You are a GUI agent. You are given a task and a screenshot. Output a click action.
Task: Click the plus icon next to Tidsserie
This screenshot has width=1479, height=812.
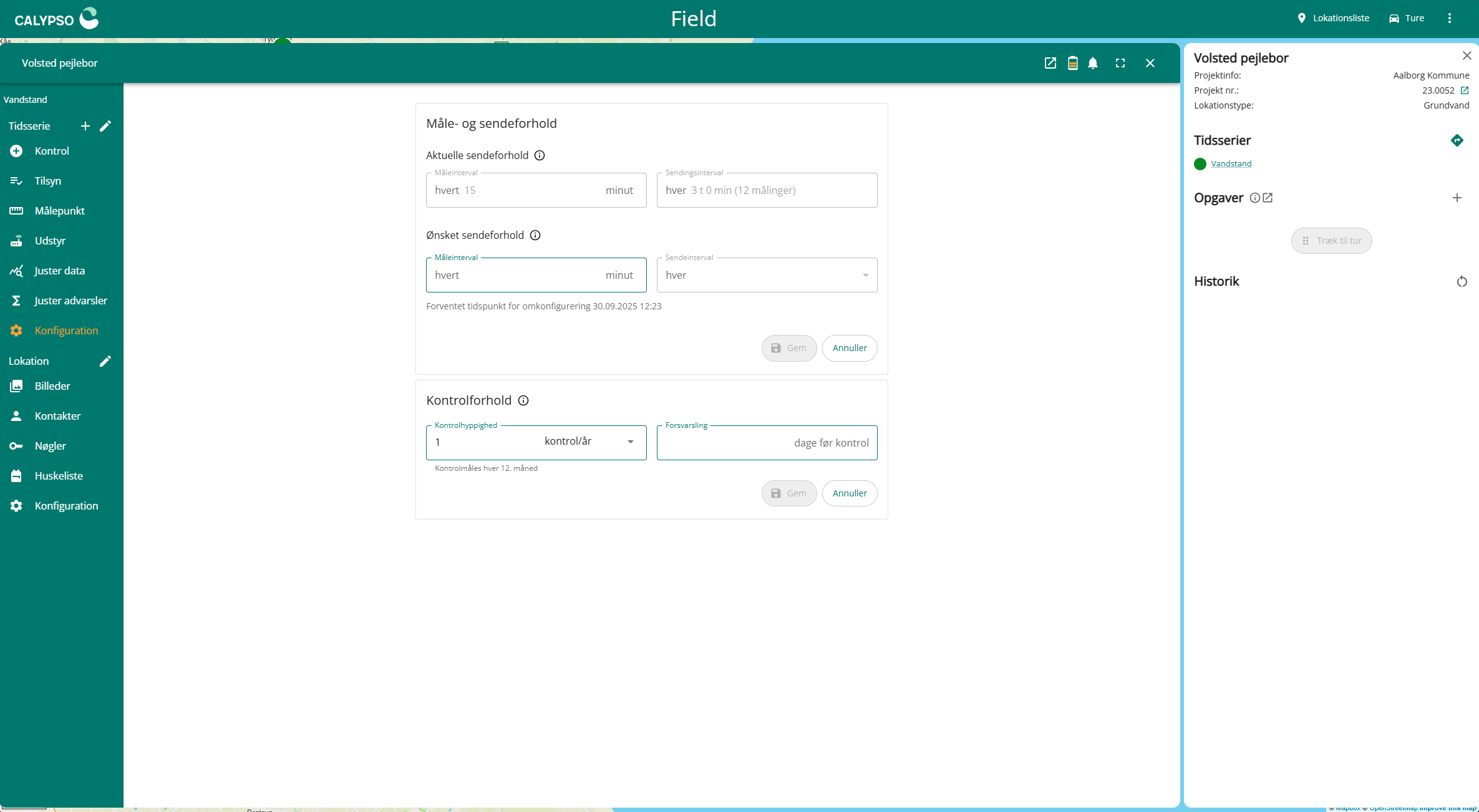tap(85, 126)
